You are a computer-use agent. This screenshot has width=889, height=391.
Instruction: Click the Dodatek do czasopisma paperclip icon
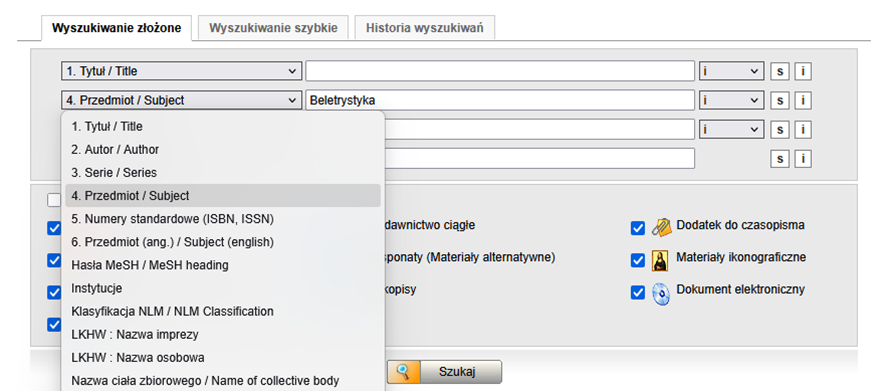(x=661, y=227)
